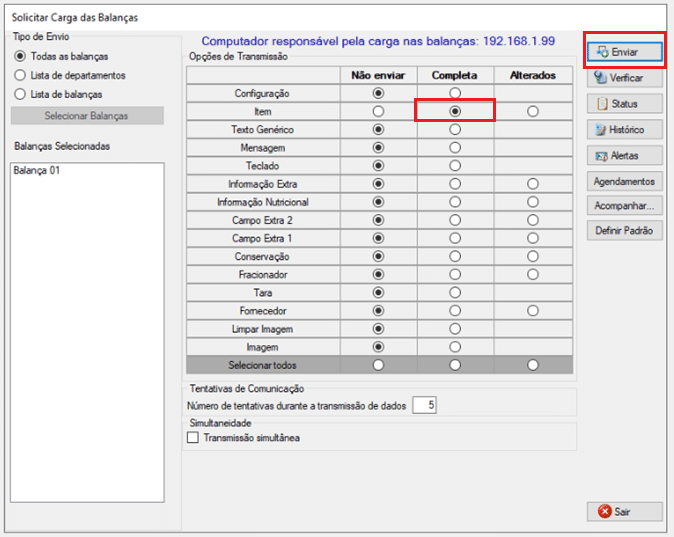Image resolution: width=674 pixels, height=537 pixels.
Task: Open Agendamentos scheduling
Action: click(x=624, y=181)
